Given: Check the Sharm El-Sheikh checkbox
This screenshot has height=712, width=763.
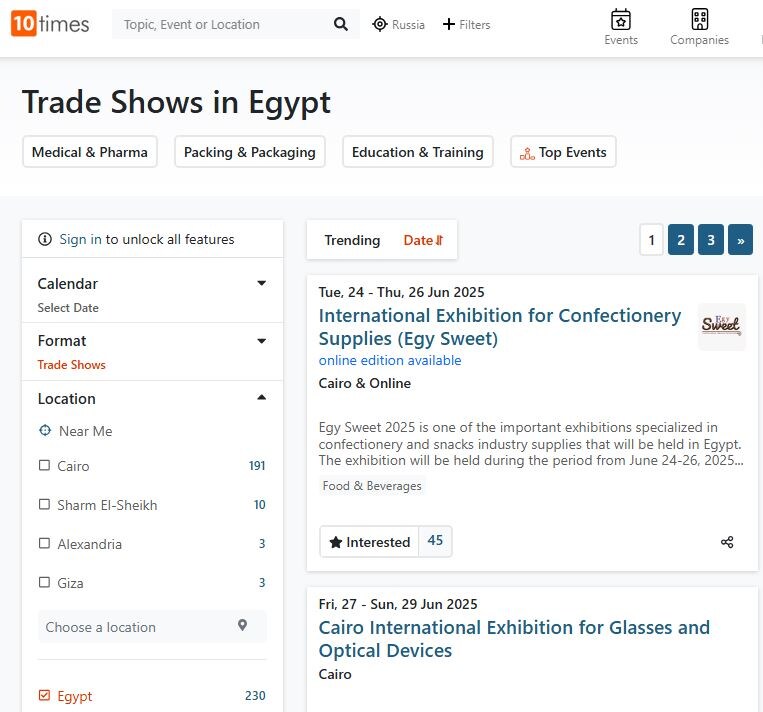Looking at the screenshot, I should [x=44, y=504].
